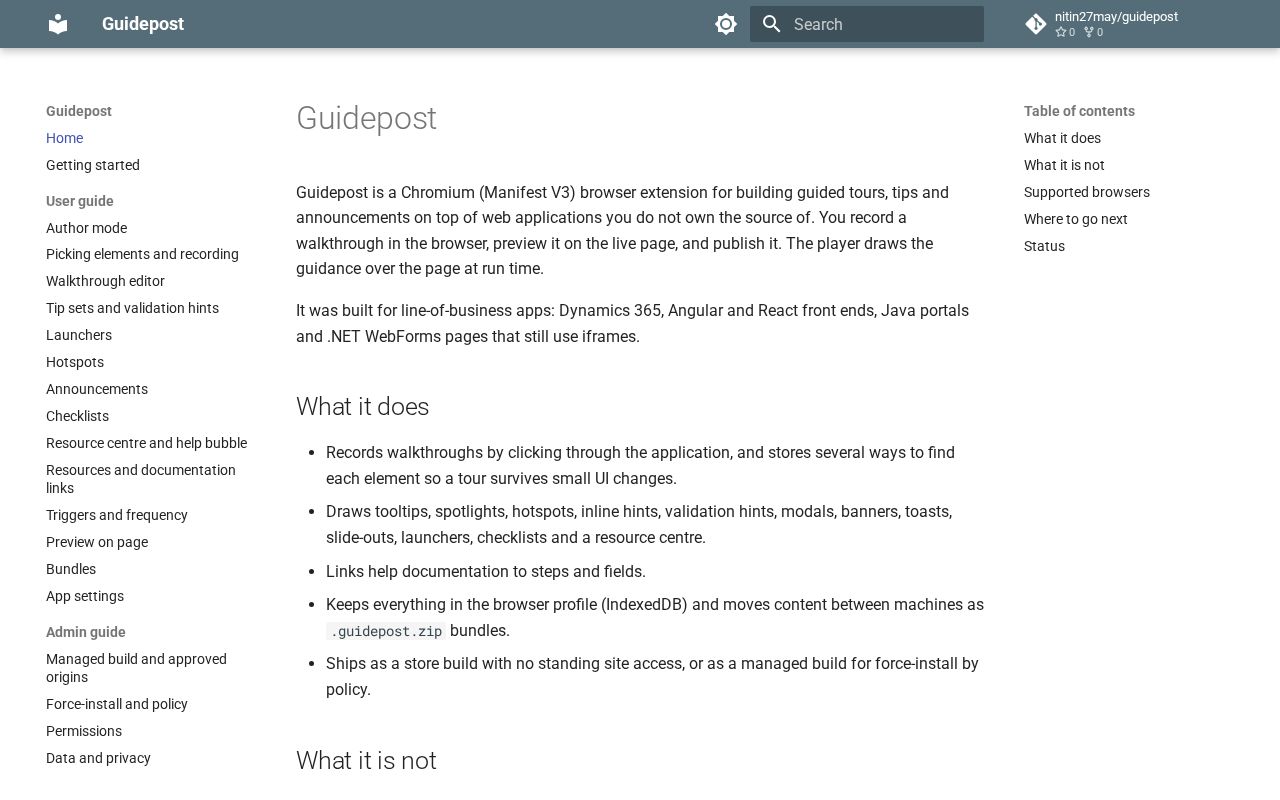Select Picking elements and recording page
This screenshot has height=800, width=1280.
pyautogui.click(x=142, y=254)
